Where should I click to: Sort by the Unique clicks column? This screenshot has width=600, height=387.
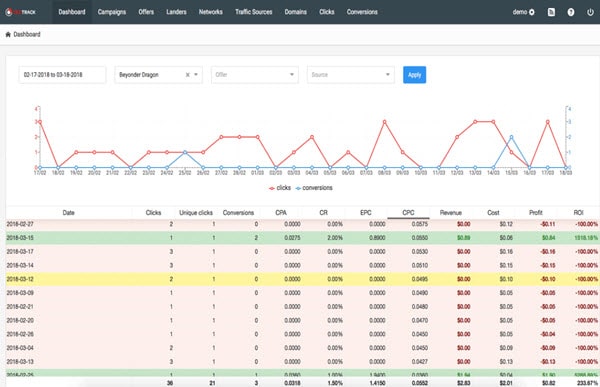pos(196,213)
